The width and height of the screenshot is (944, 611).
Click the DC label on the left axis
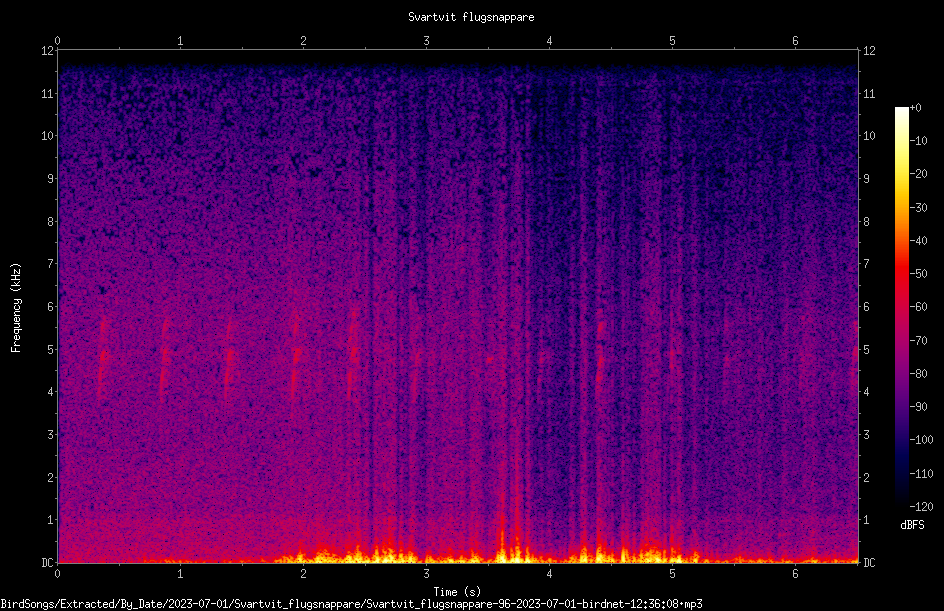[x=47, y=562]
